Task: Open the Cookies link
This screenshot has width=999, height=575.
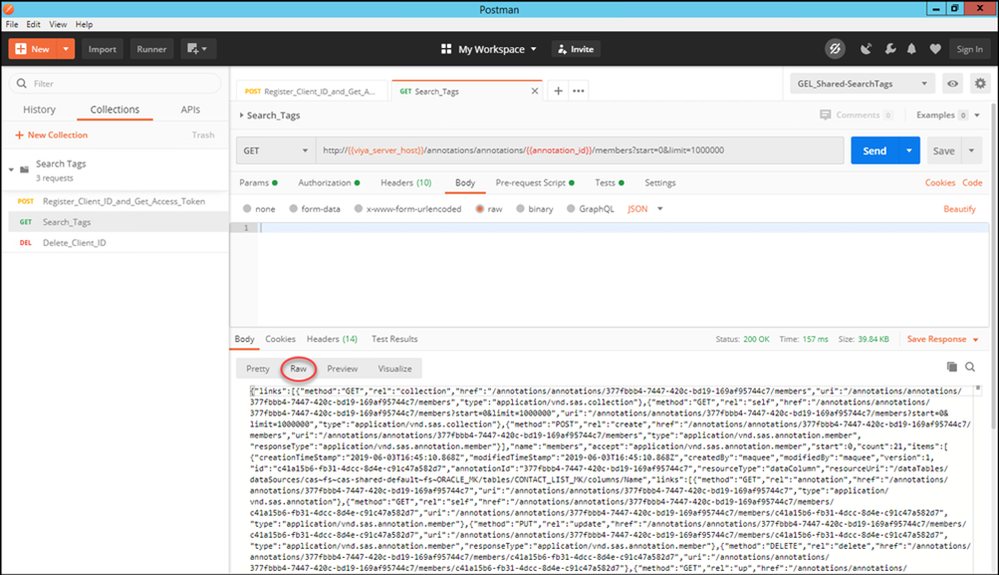Action: [940, 183]
